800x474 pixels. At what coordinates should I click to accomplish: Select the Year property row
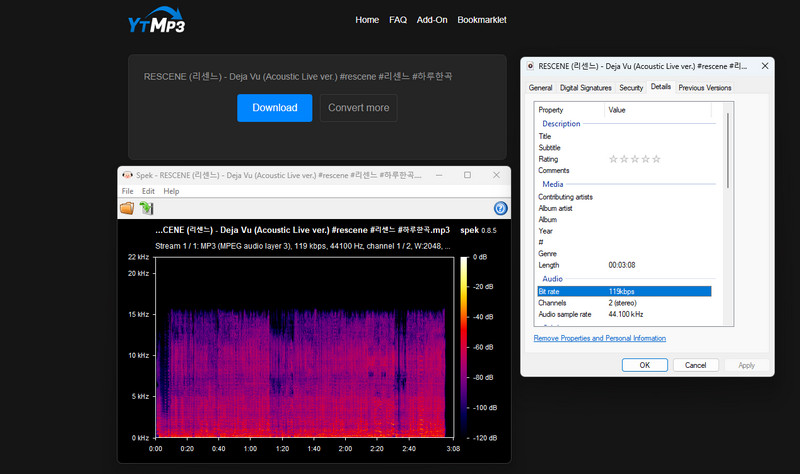coord(624,231)
